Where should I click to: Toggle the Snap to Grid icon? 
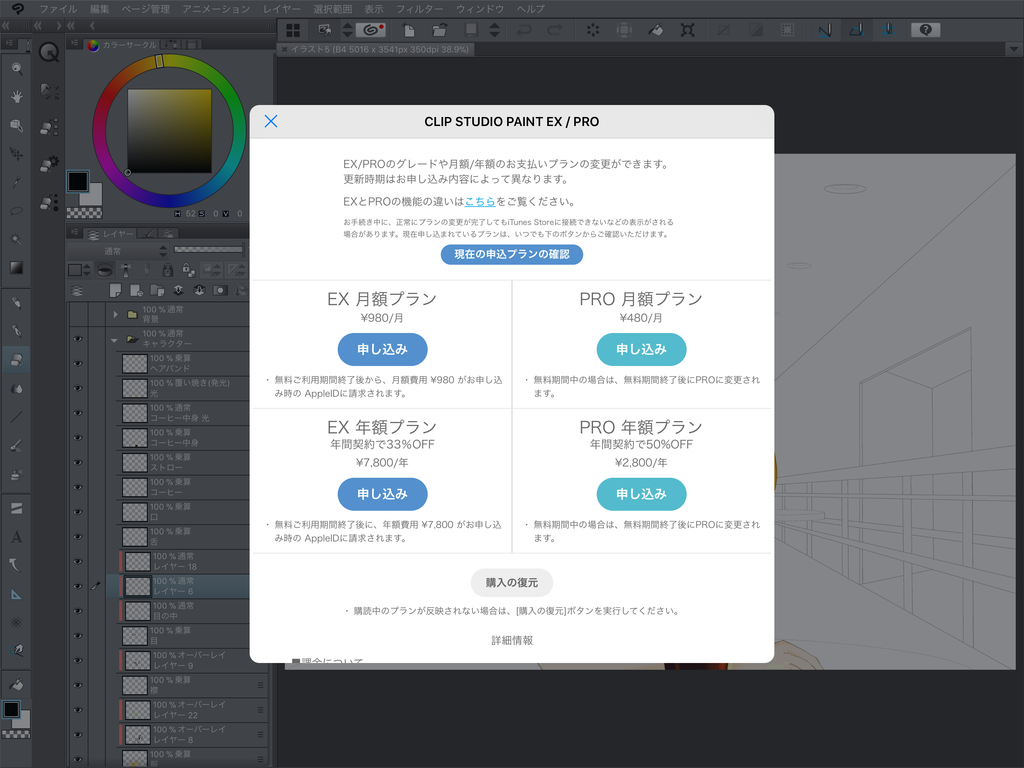pyautogui.click(x=888, y=30)
